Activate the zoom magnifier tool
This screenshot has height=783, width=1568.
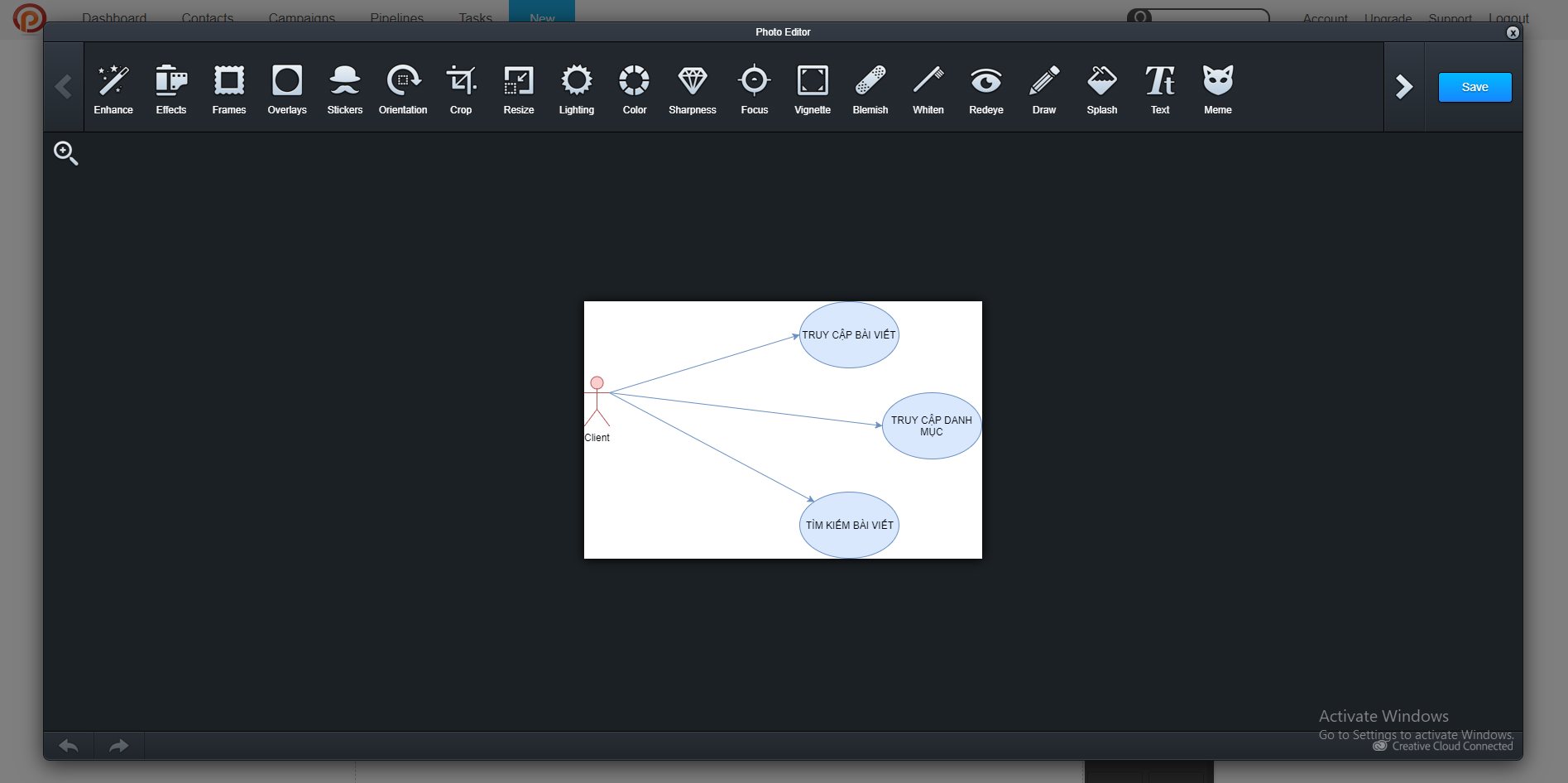point(66,153)
